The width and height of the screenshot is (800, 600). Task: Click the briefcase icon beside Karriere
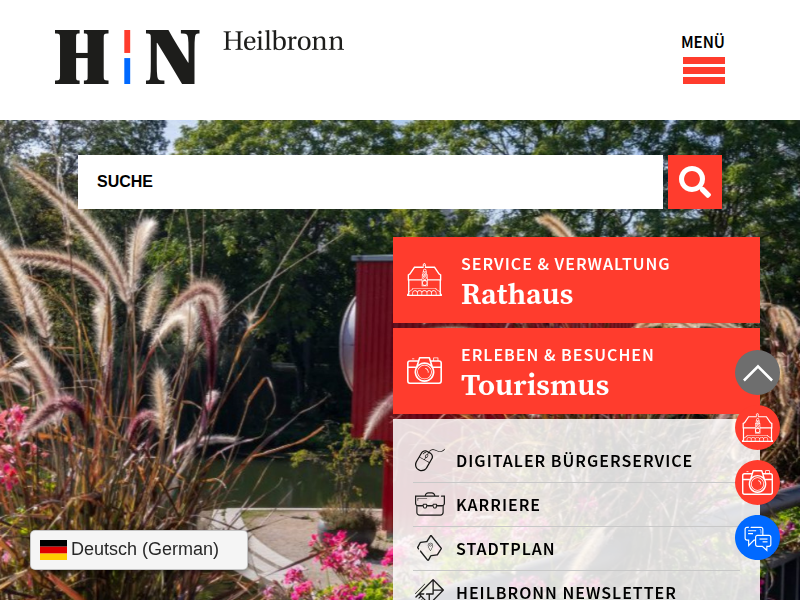point(430,505)
